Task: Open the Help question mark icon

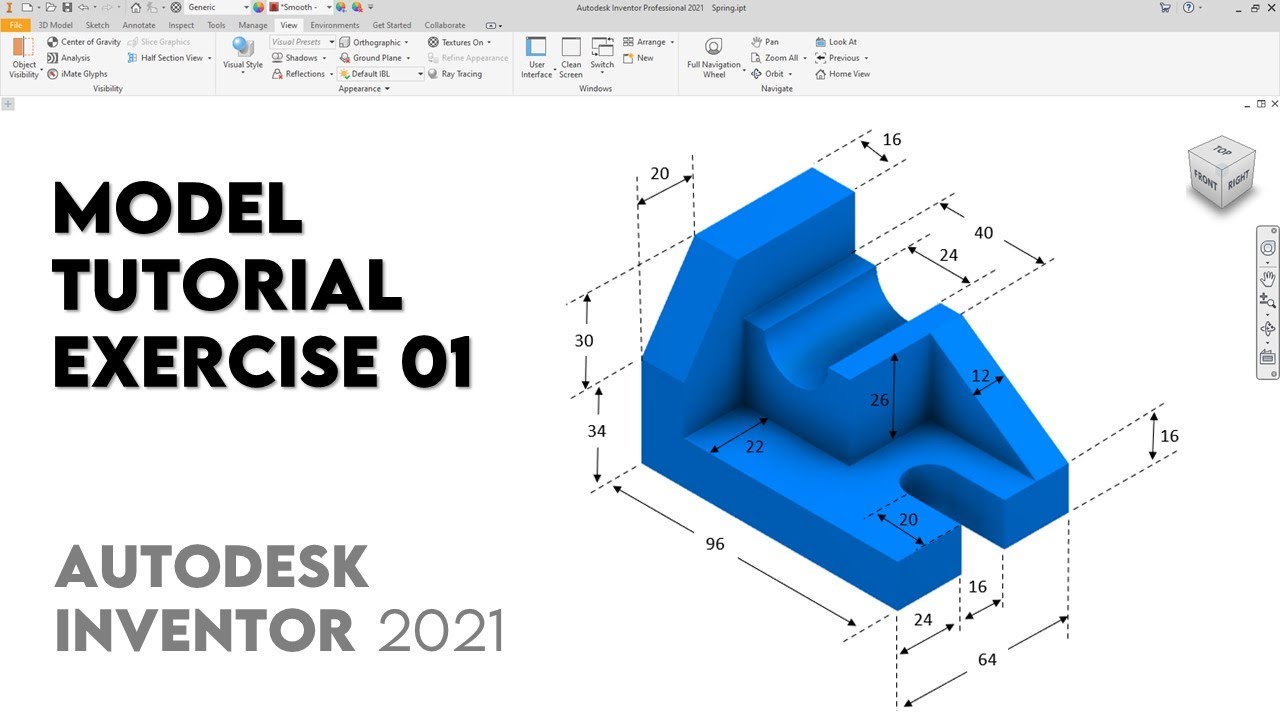Action: pos(1187,7)
